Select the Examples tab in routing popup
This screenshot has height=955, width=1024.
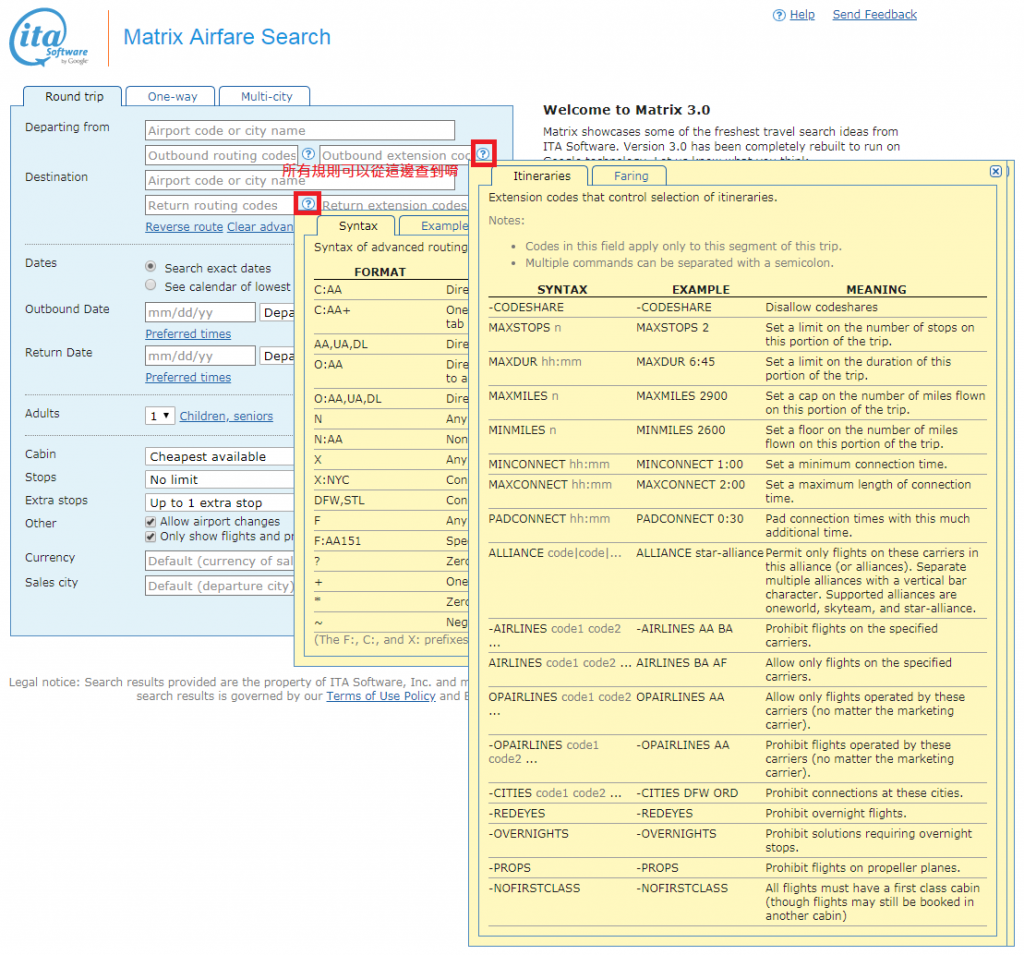pyautogui.click(x=435, y=226)
